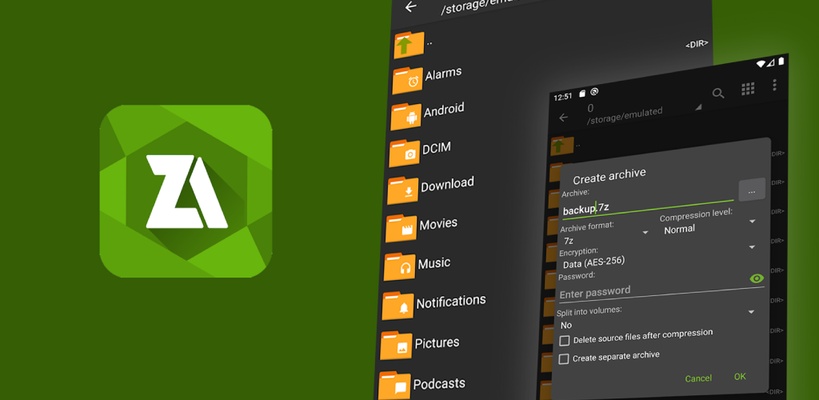
Task: Click the archive name field backup.7z
Action: click(647, 207)
